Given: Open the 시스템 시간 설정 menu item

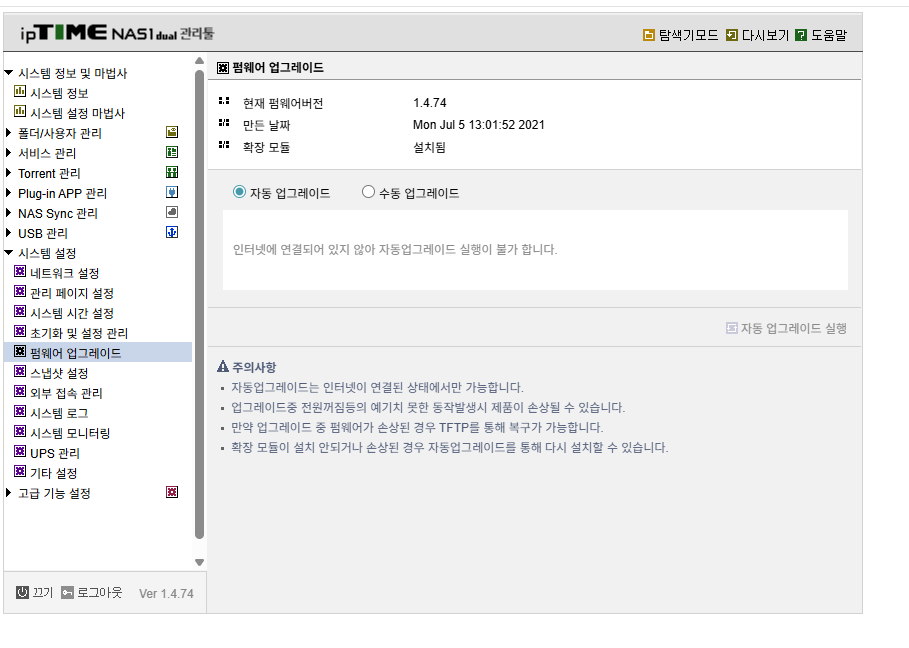Looking at the screenshot, I should coord(72,313).
